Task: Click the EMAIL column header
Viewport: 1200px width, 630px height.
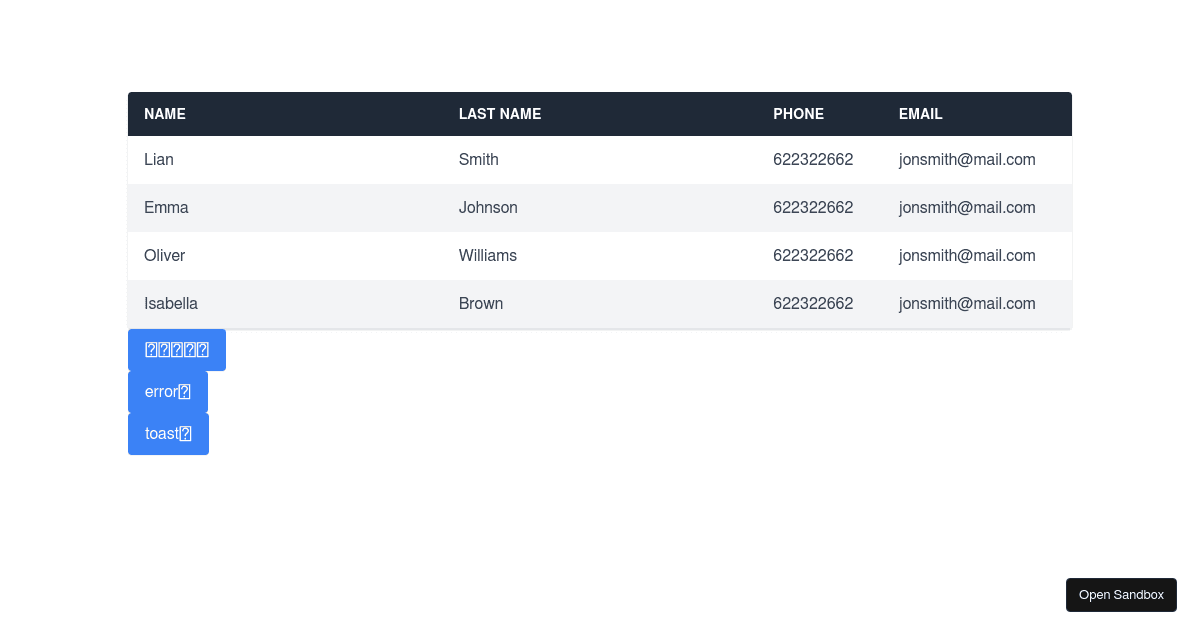Action: (x=920, y=114)
